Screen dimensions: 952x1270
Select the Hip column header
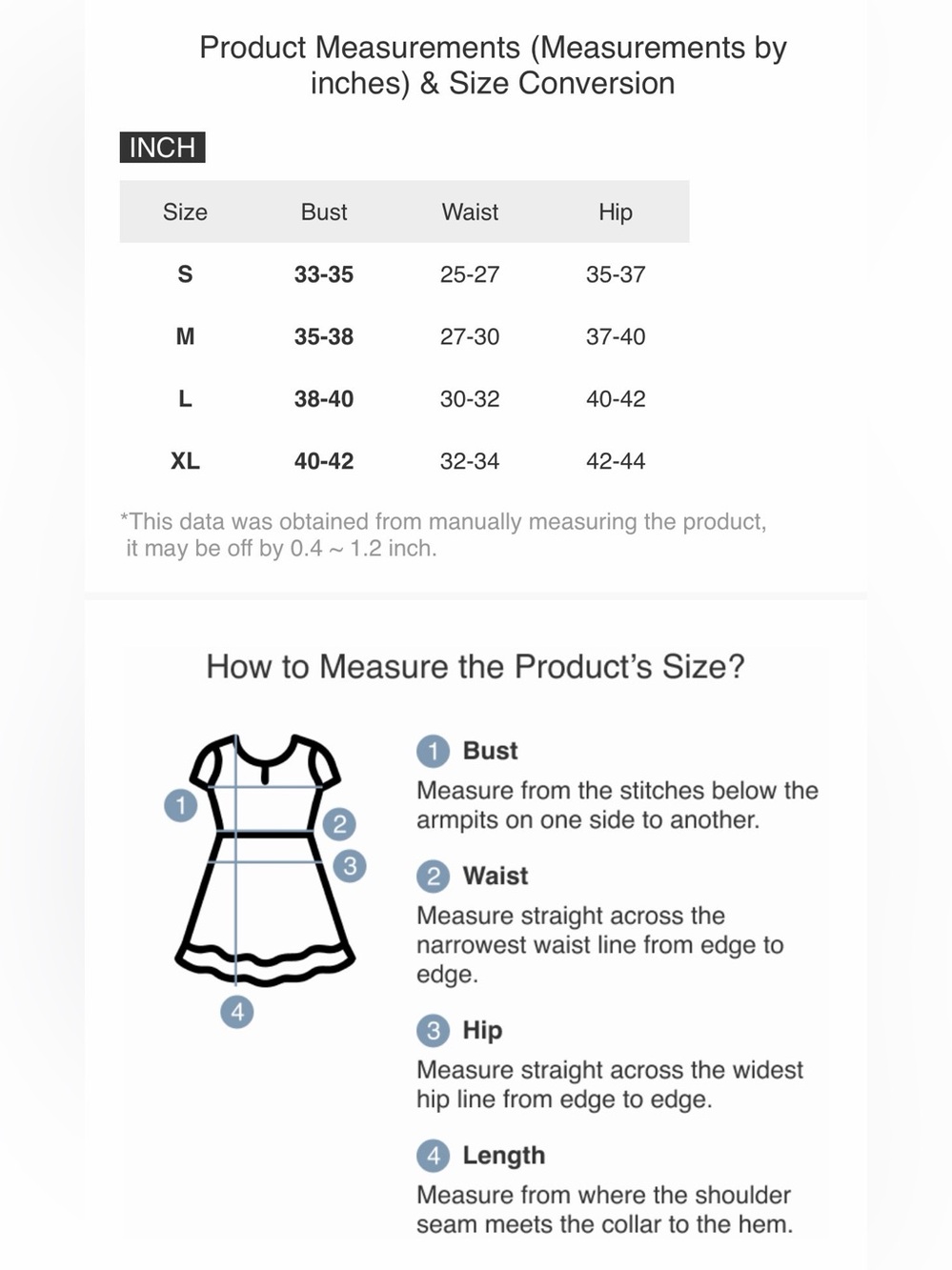click(616, 212)
